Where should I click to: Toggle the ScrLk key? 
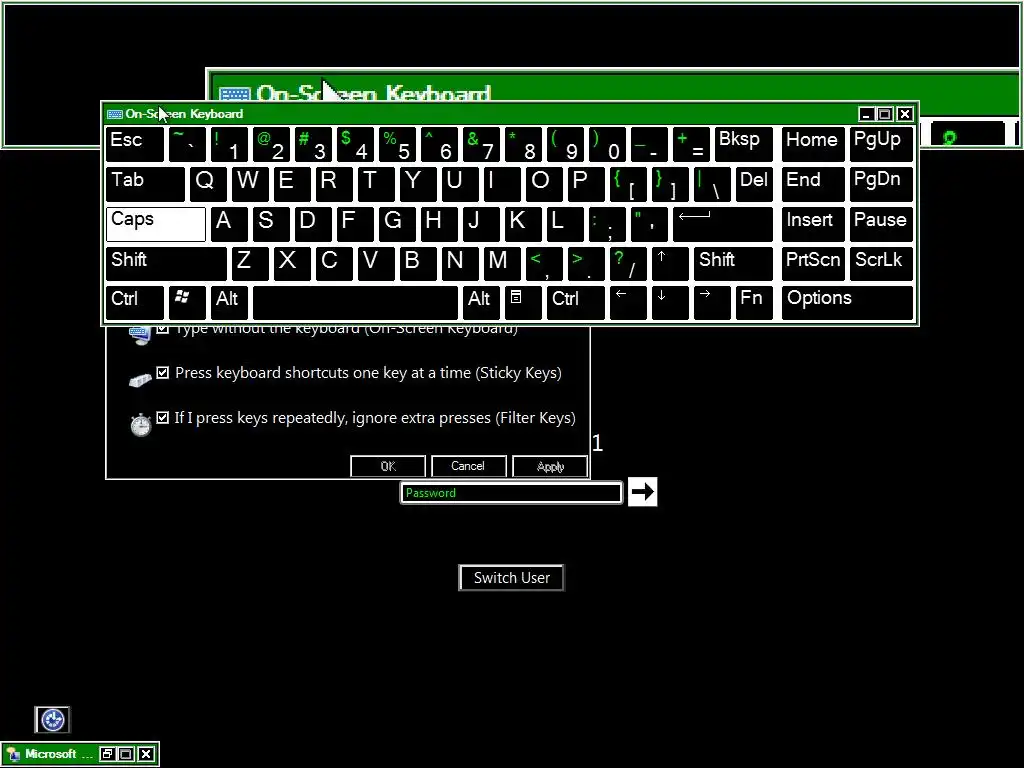click(881, 263)
